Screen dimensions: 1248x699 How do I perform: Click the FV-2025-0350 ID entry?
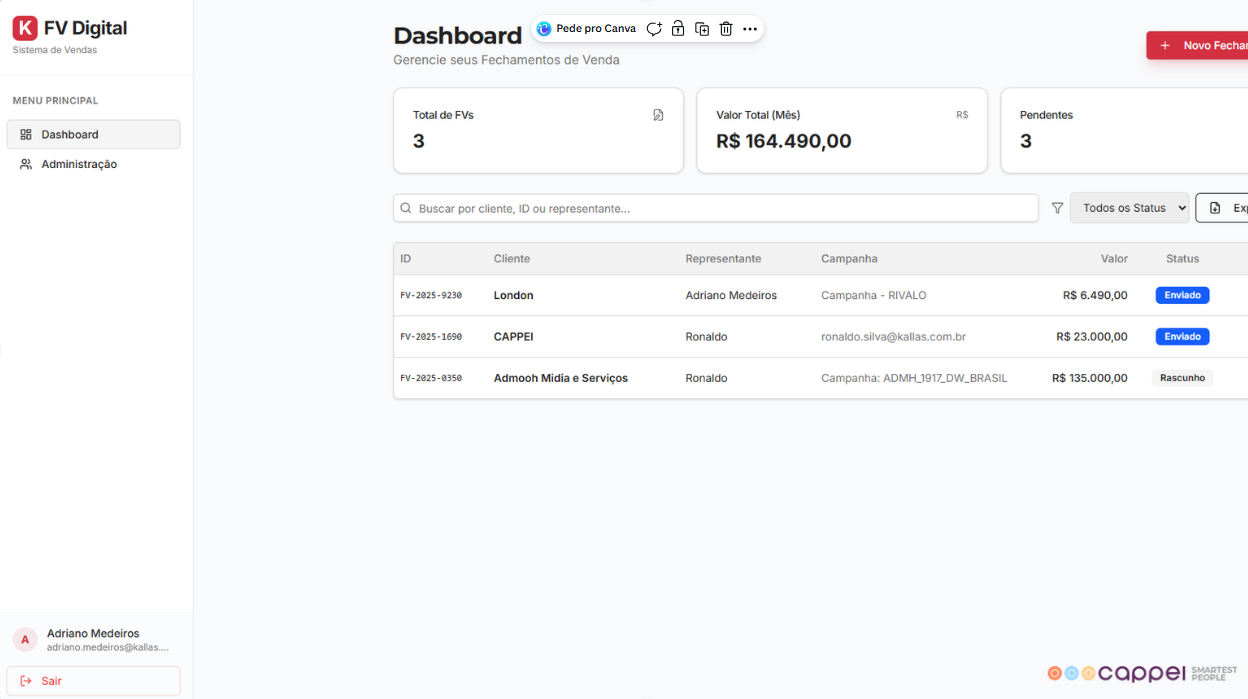(x=431, y=378)
